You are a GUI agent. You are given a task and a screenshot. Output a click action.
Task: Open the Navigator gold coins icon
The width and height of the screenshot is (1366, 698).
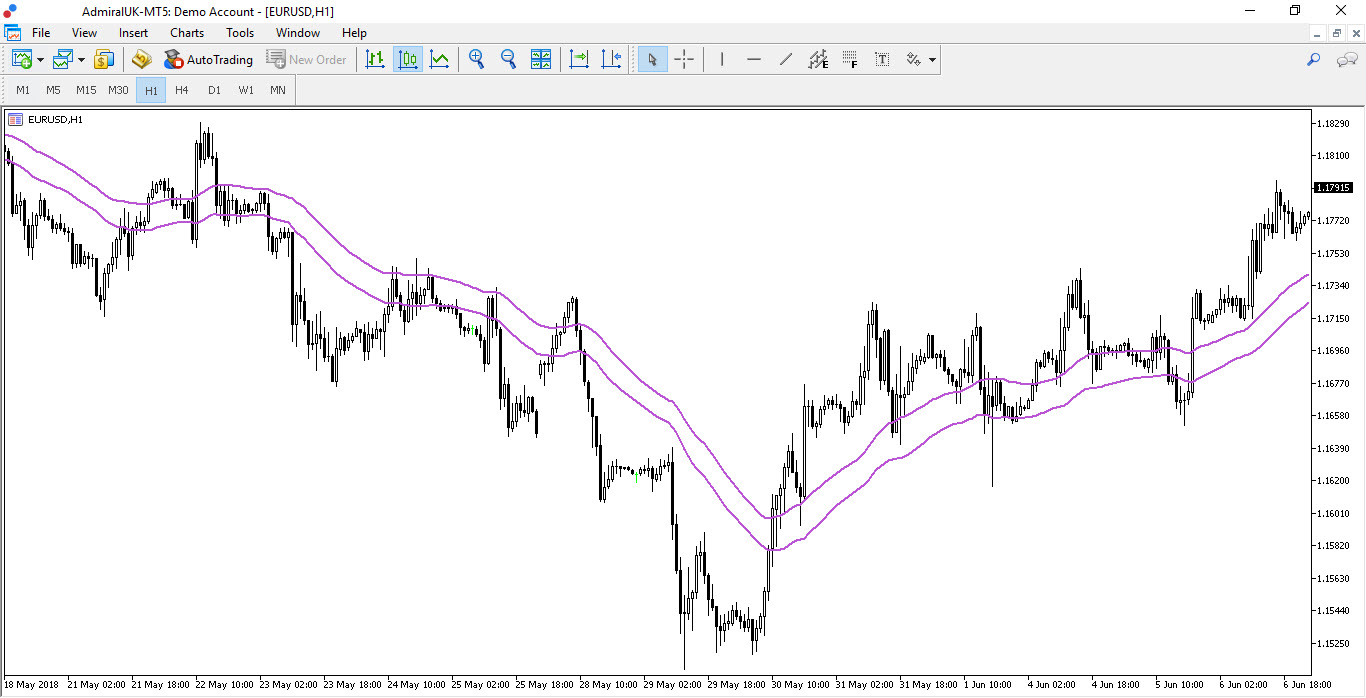(x=141, y=59)
